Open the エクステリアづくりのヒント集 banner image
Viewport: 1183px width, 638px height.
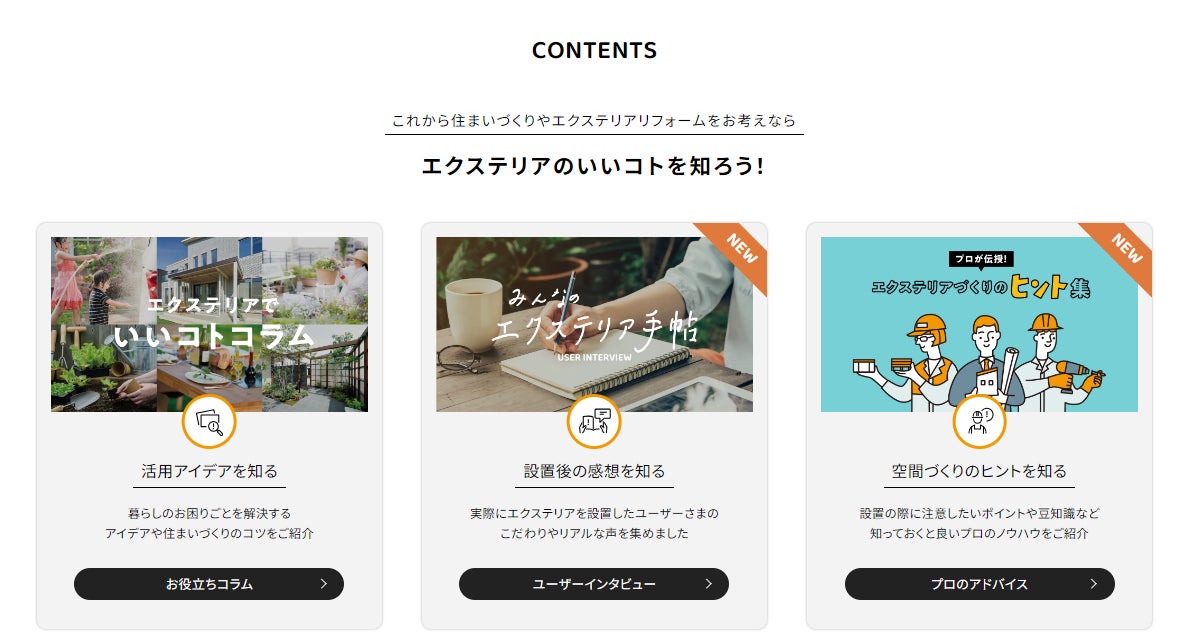click(x=979, y=324)
